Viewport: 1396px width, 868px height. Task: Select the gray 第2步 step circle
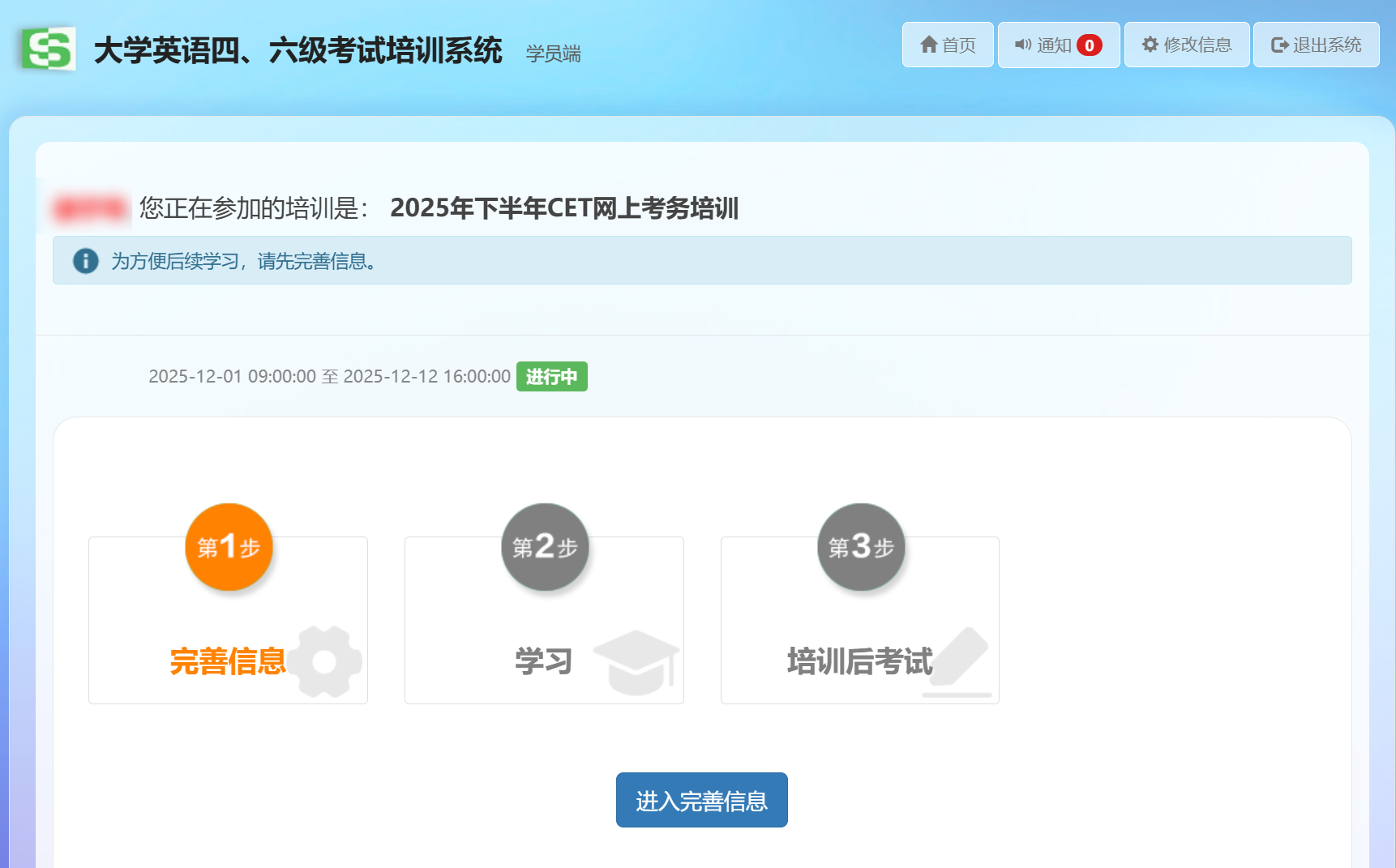coord(545,547)
